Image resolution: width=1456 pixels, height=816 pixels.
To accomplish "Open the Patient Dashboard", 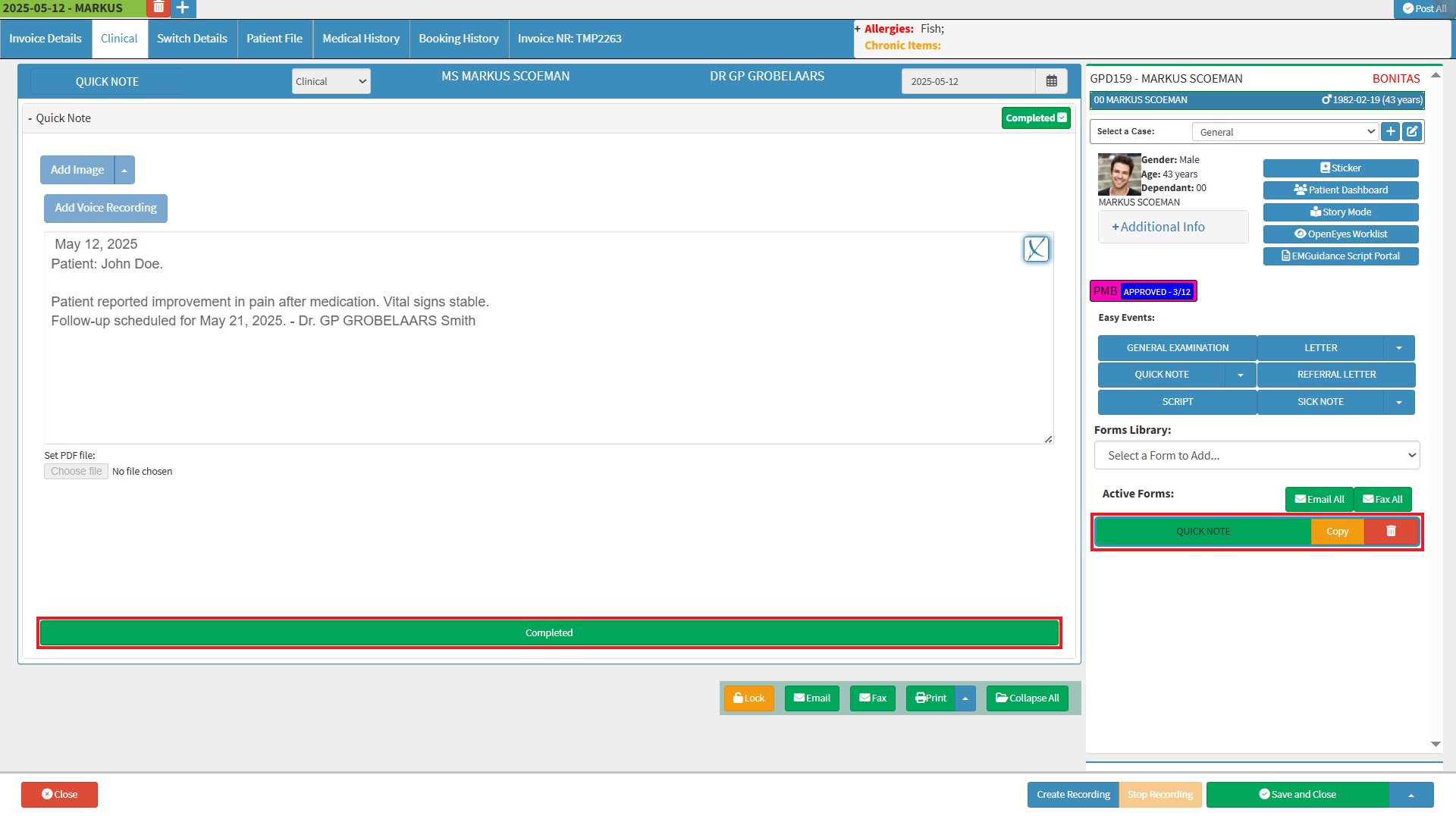I will point(1341,190).
